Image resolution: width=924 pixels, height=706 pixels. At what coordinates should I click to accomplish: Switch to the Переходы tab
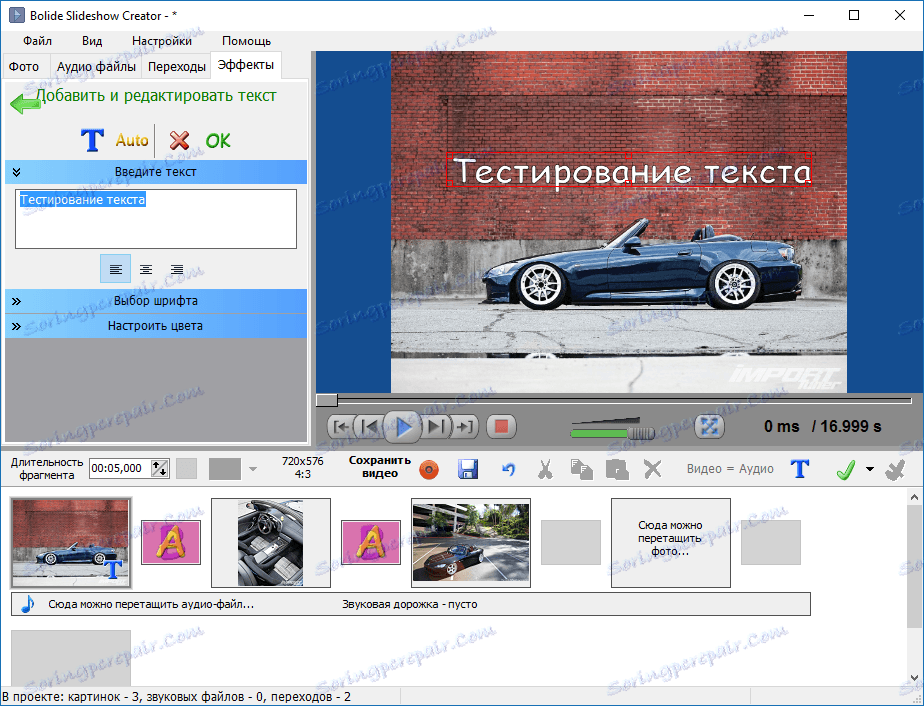pos(177,67)
